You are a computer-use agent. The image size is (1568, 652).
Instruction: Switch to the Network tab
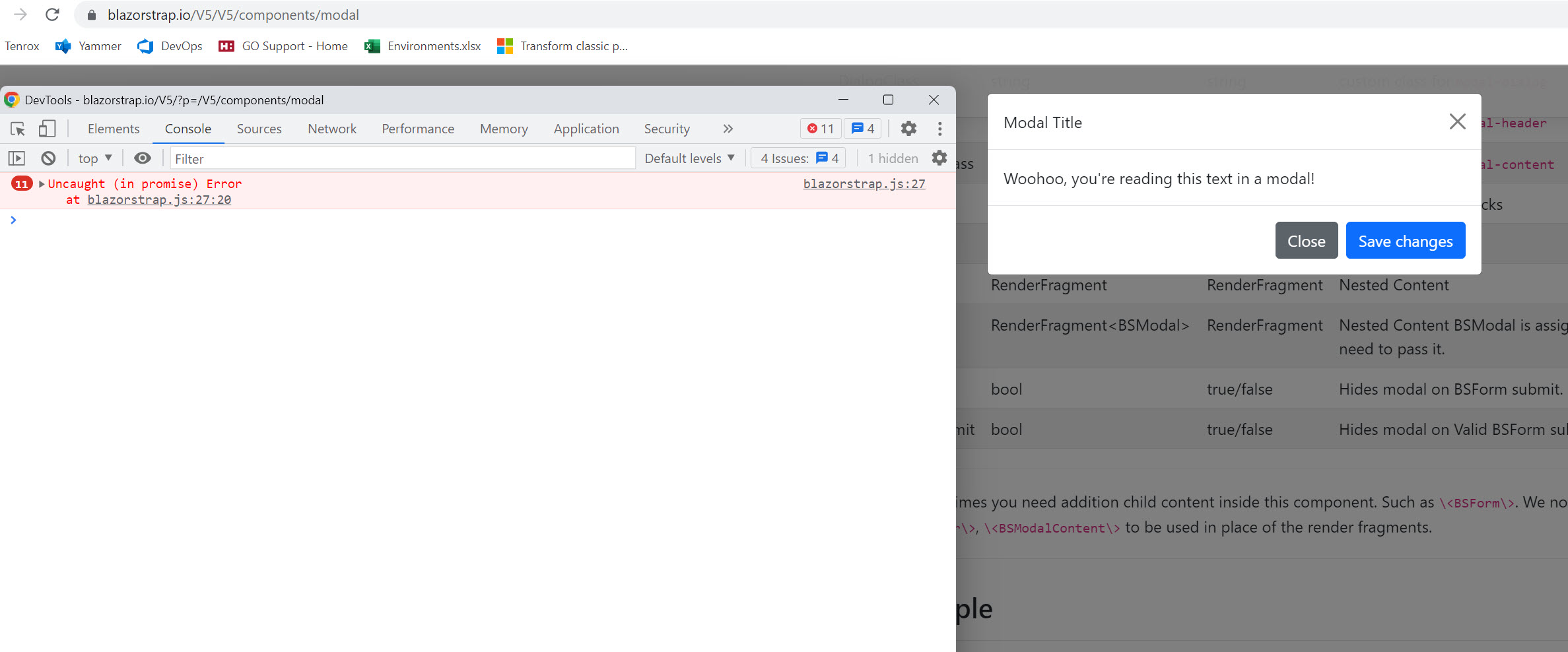click(331, 129)
